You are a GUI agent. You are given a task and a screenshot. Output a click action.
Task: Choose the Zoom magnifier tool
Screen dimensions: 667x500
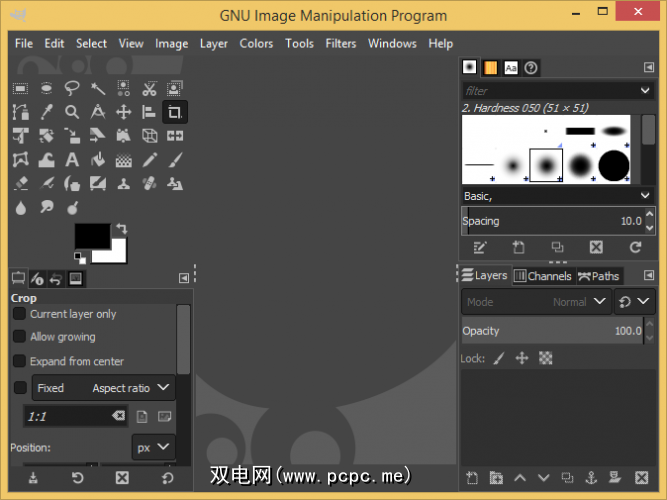tap(72, 112)
